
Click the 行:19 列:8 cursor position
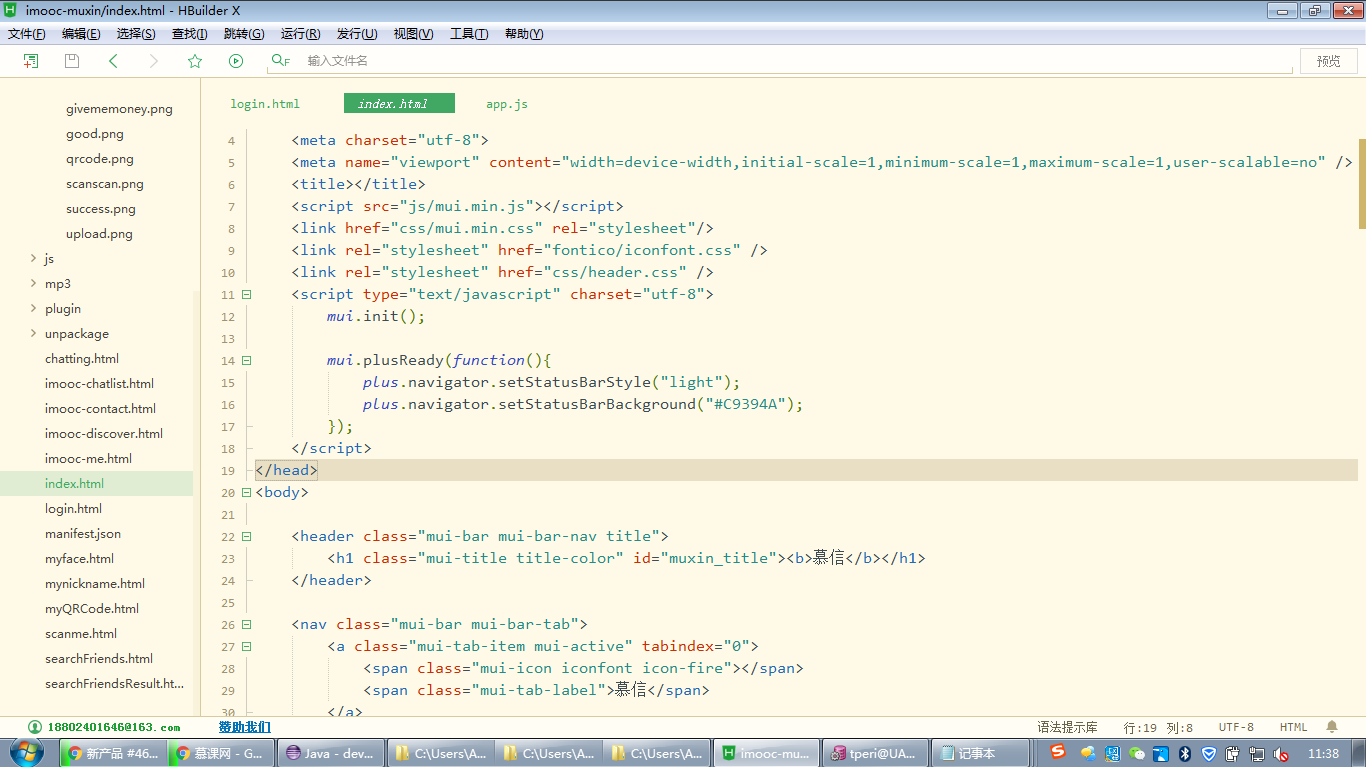point(1158,727)
